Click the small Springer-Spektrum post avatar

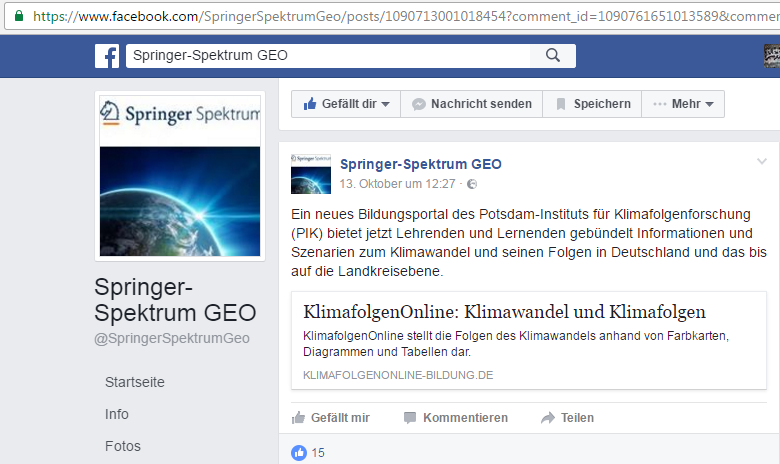click(310, 174)
